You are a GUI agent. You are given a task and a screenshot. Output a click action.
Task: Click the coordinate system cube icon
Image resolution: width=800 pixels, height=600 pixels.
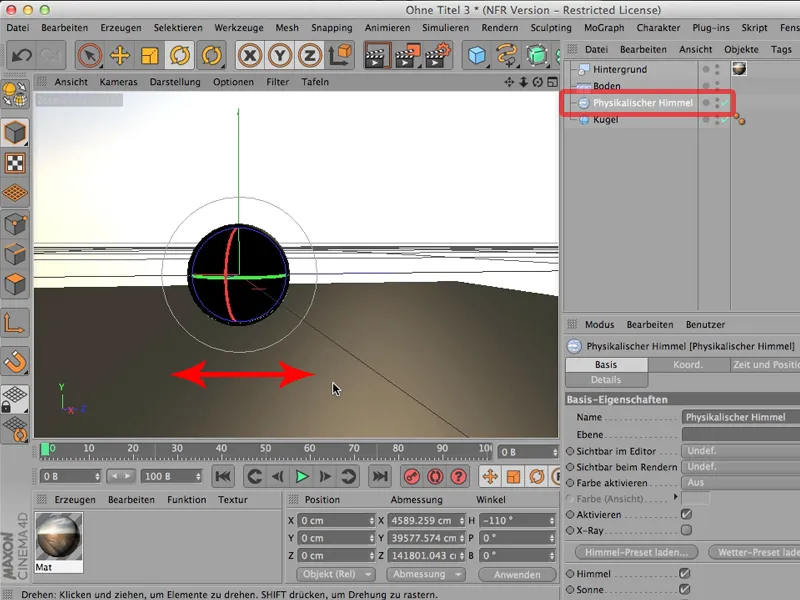[340, 55]
